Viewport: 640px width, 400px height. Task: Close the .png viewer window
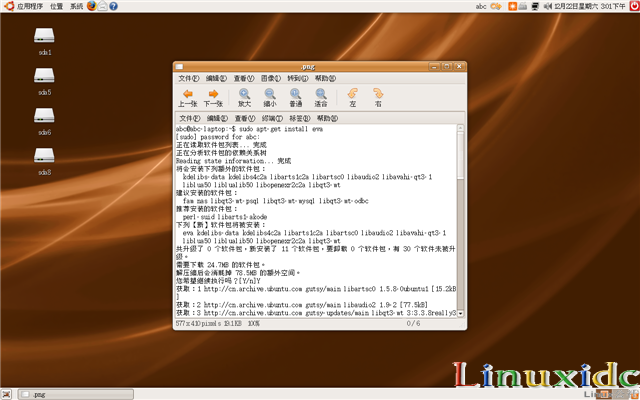click(x=459, y=66)
